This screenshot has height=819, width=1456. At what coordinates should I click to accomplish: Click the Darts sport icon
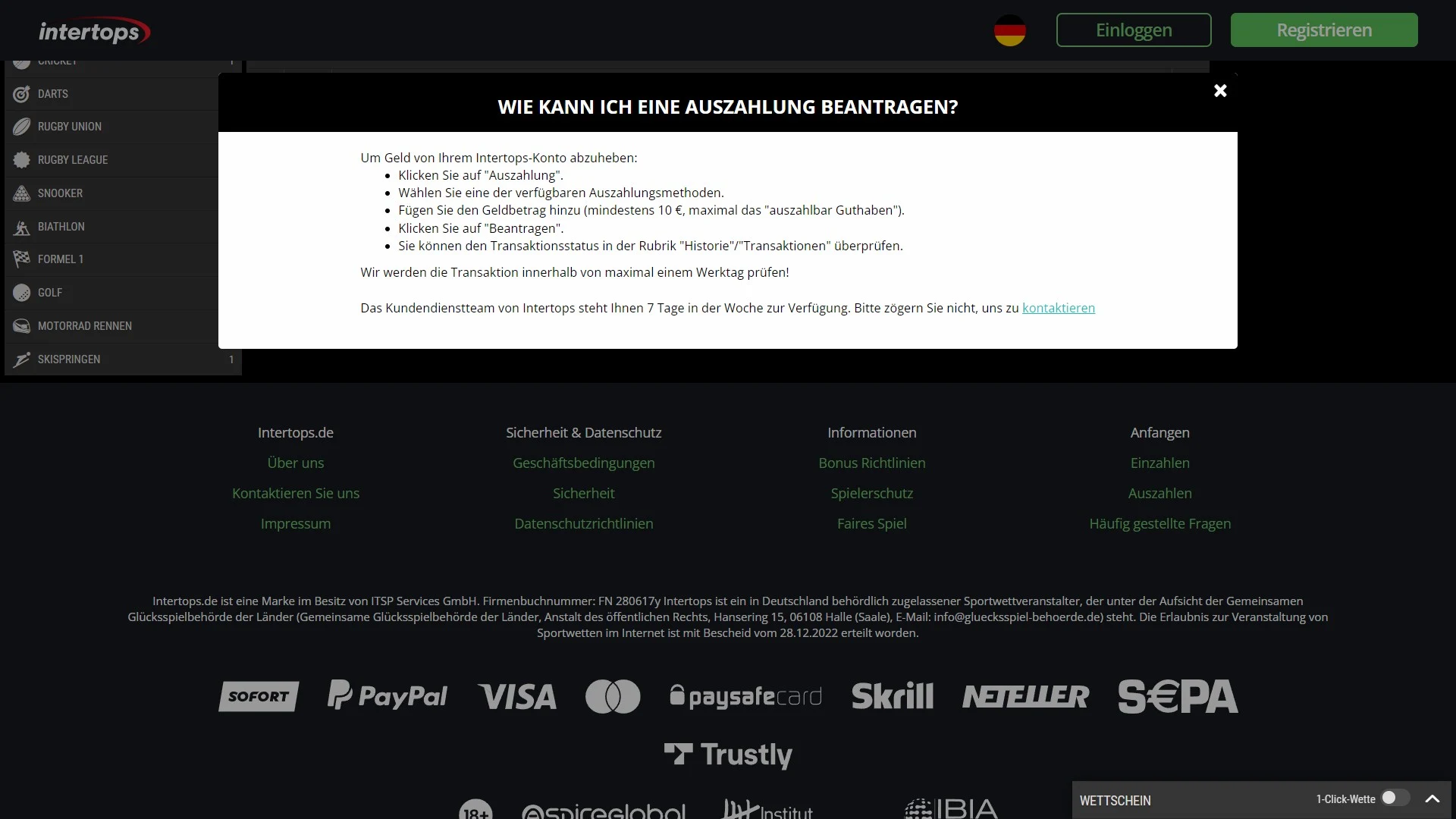tap(22, 94)
